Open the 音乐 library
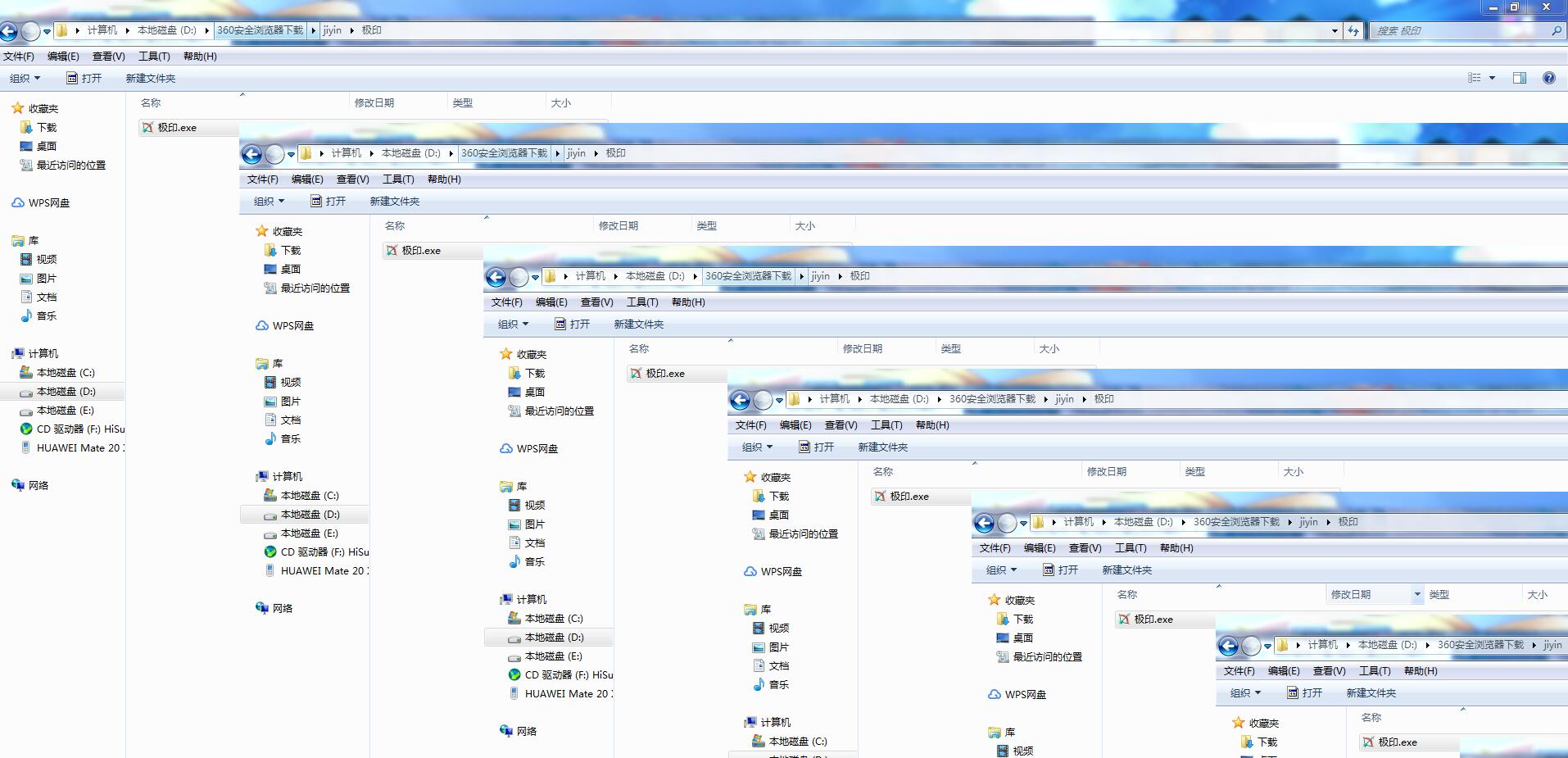Viewport: 1568px width, 758px height. click(x=48, y=315)
